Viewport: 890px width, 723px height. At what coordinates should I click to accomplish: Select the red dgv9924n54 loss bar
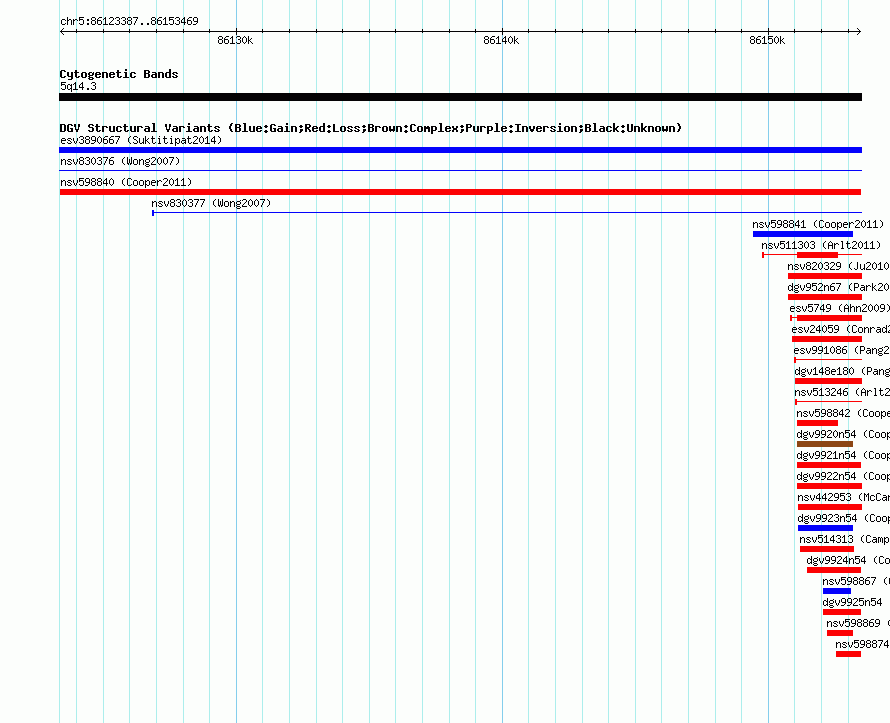(834, 570)
